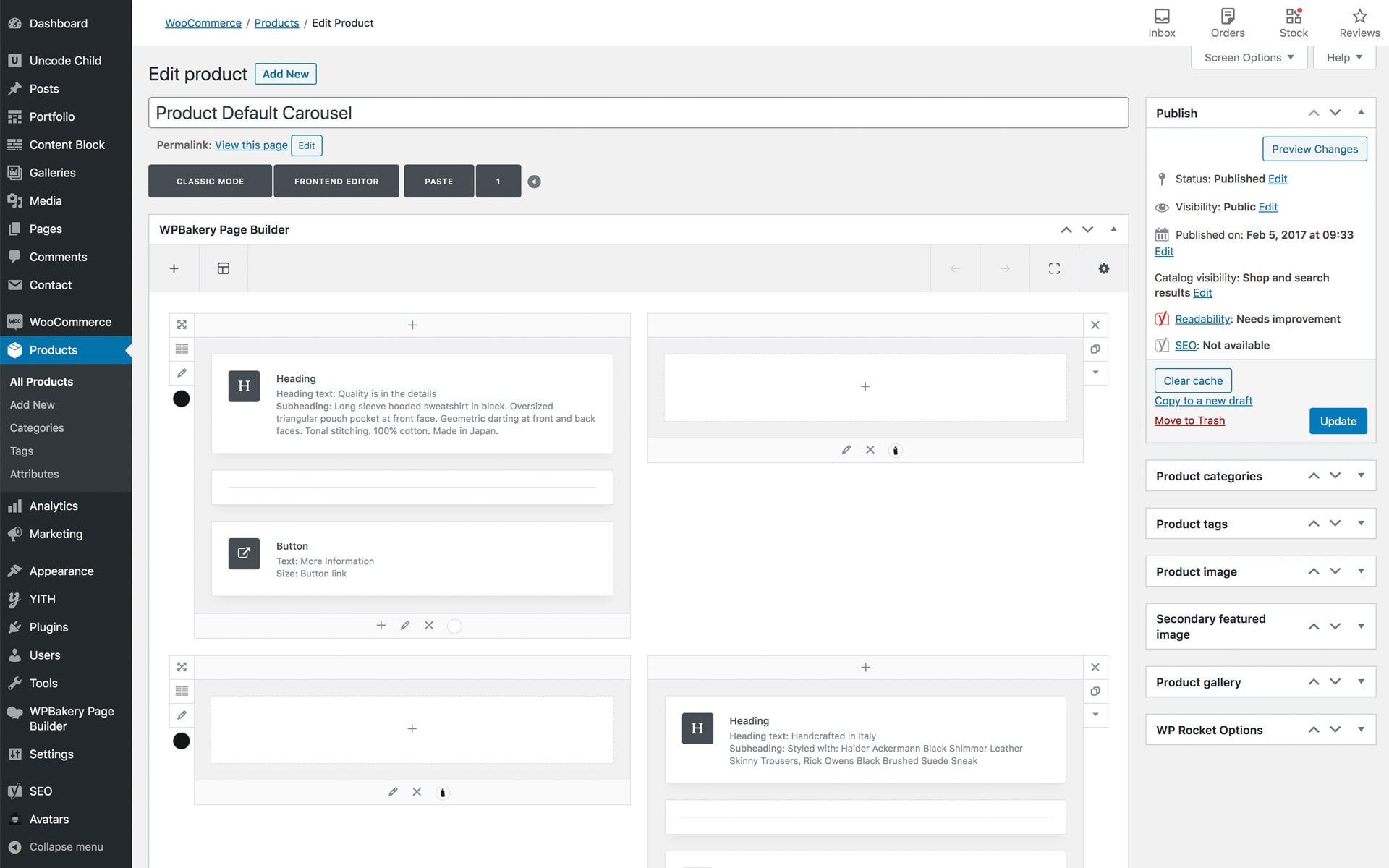
Task: Click the WPBakery templates layout icon
Action: (x=224, y=268)
